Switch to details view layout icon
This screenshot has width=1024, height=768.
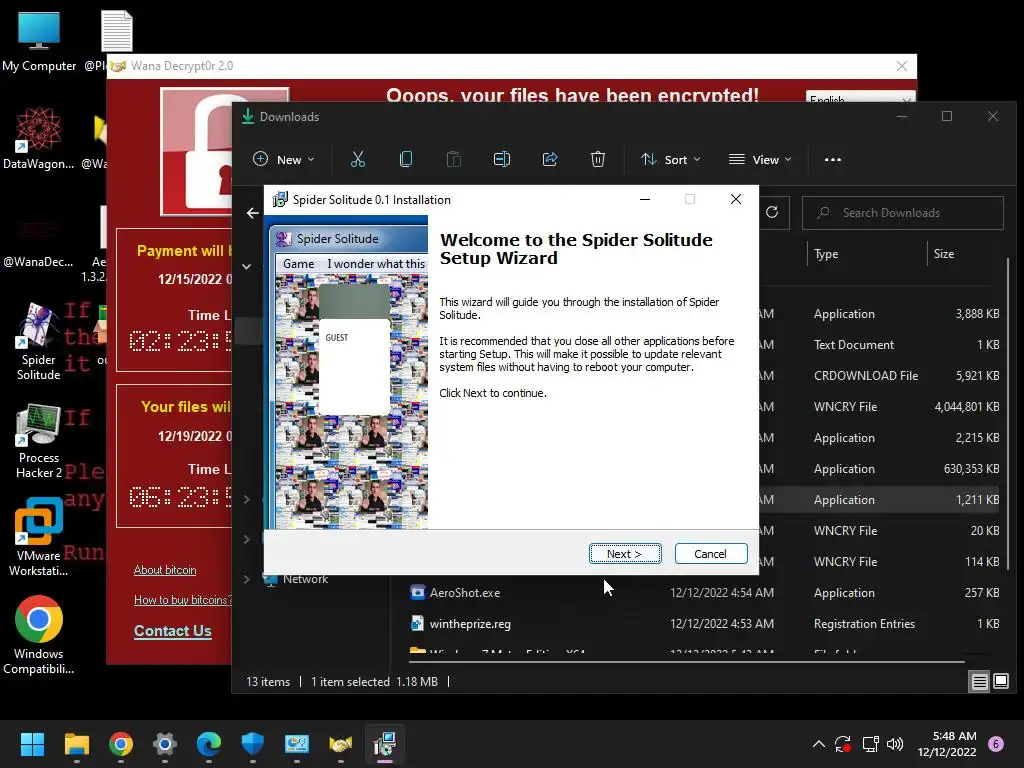tap(980, 682)
